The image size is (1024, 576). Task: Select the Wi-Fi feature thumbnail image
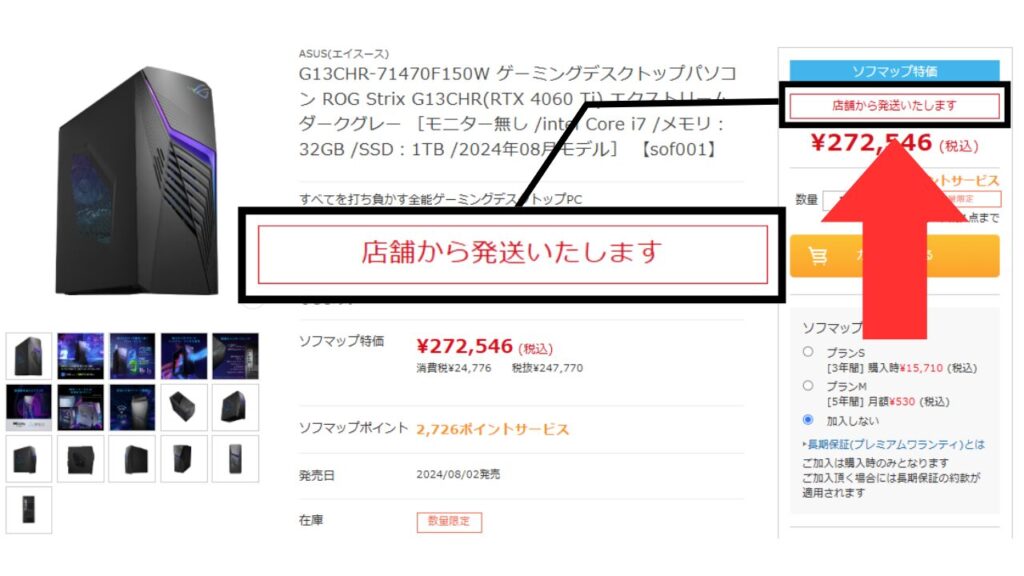(x=132, y=408)
